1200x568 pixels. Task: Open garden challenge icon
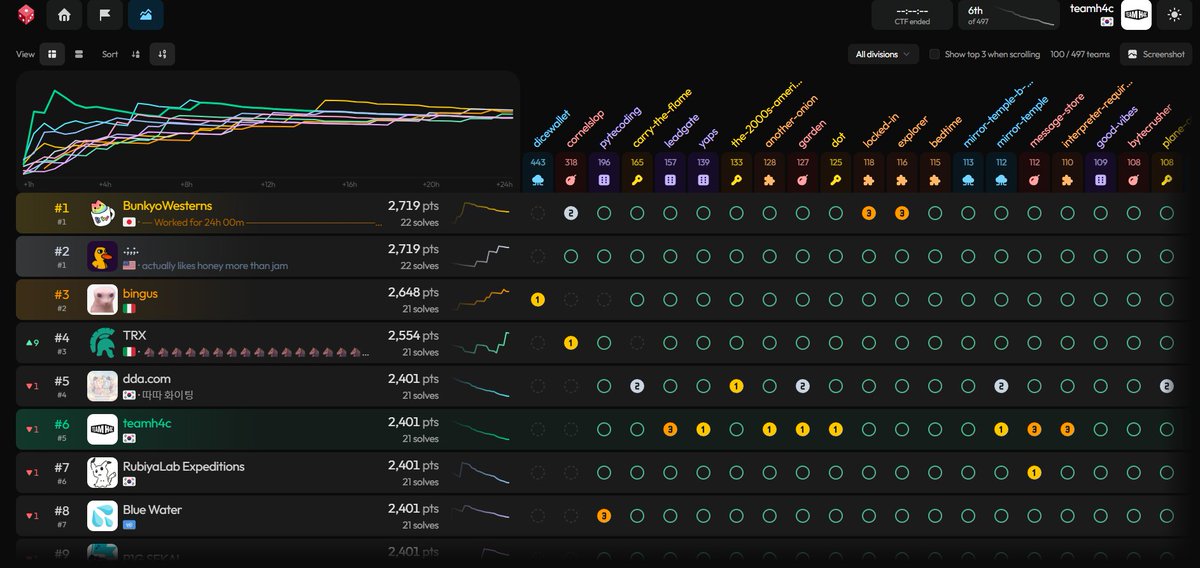tap(803, 180)
